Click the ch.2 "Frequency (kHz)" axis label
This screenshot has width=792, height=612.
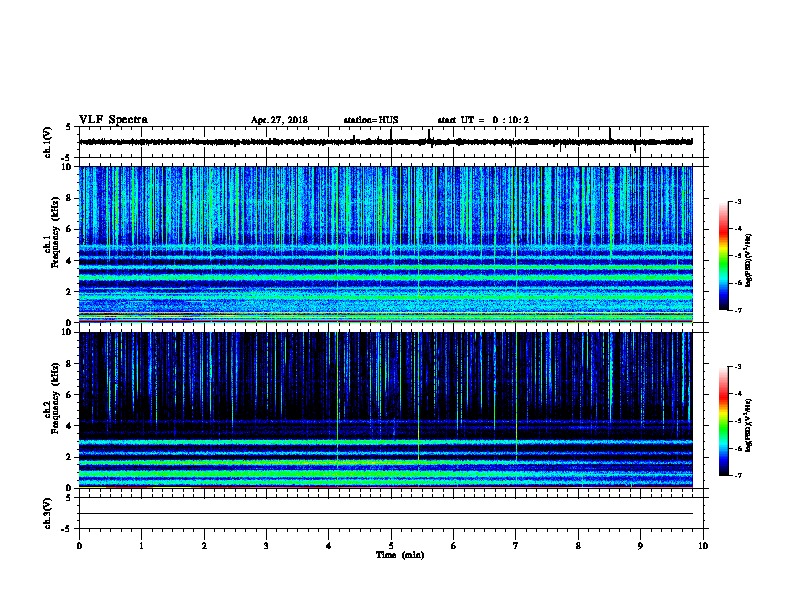[x=55, y=398]
